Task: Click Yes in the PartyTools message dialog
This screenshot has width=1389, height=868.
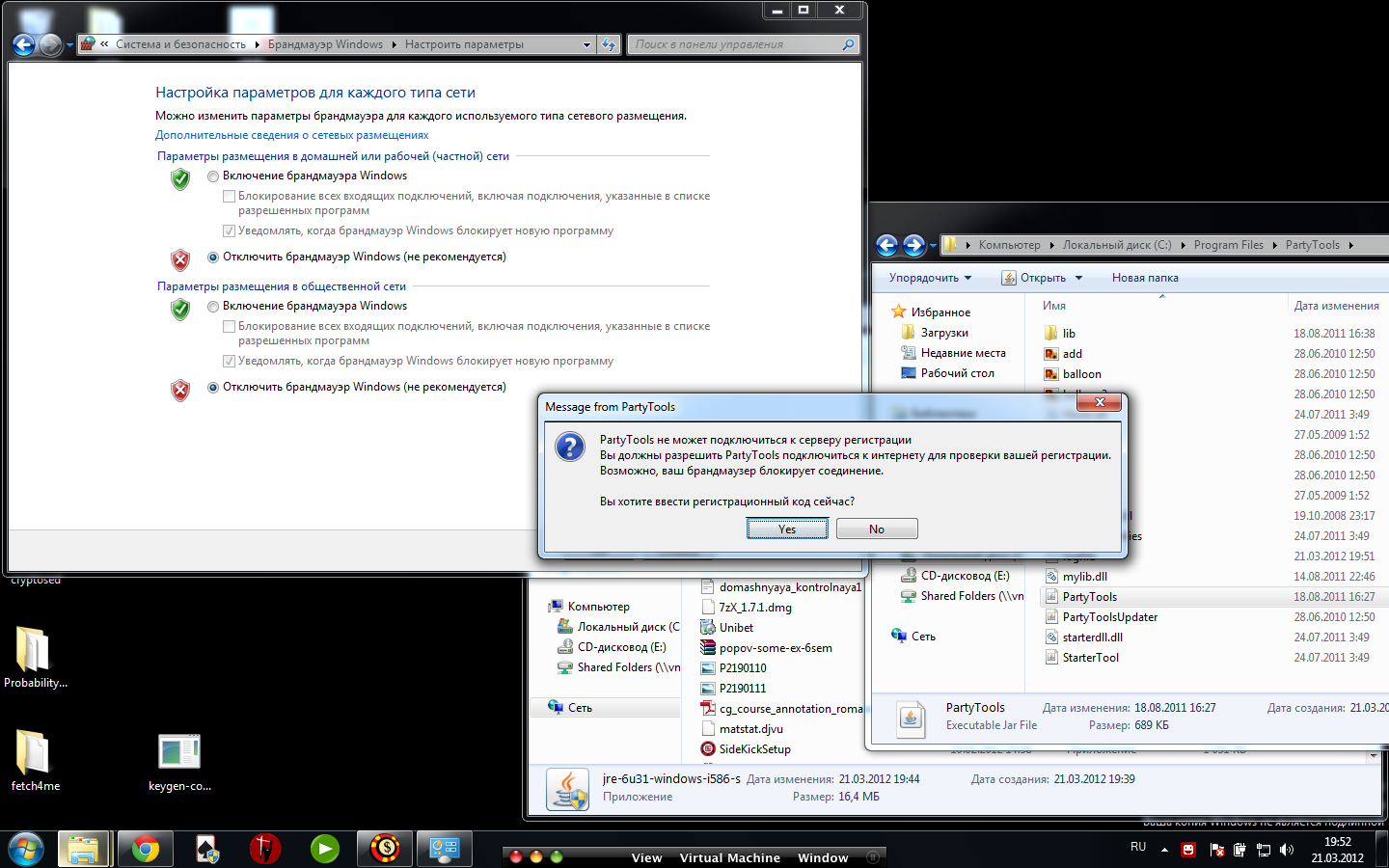Action: tap(787, 529)
